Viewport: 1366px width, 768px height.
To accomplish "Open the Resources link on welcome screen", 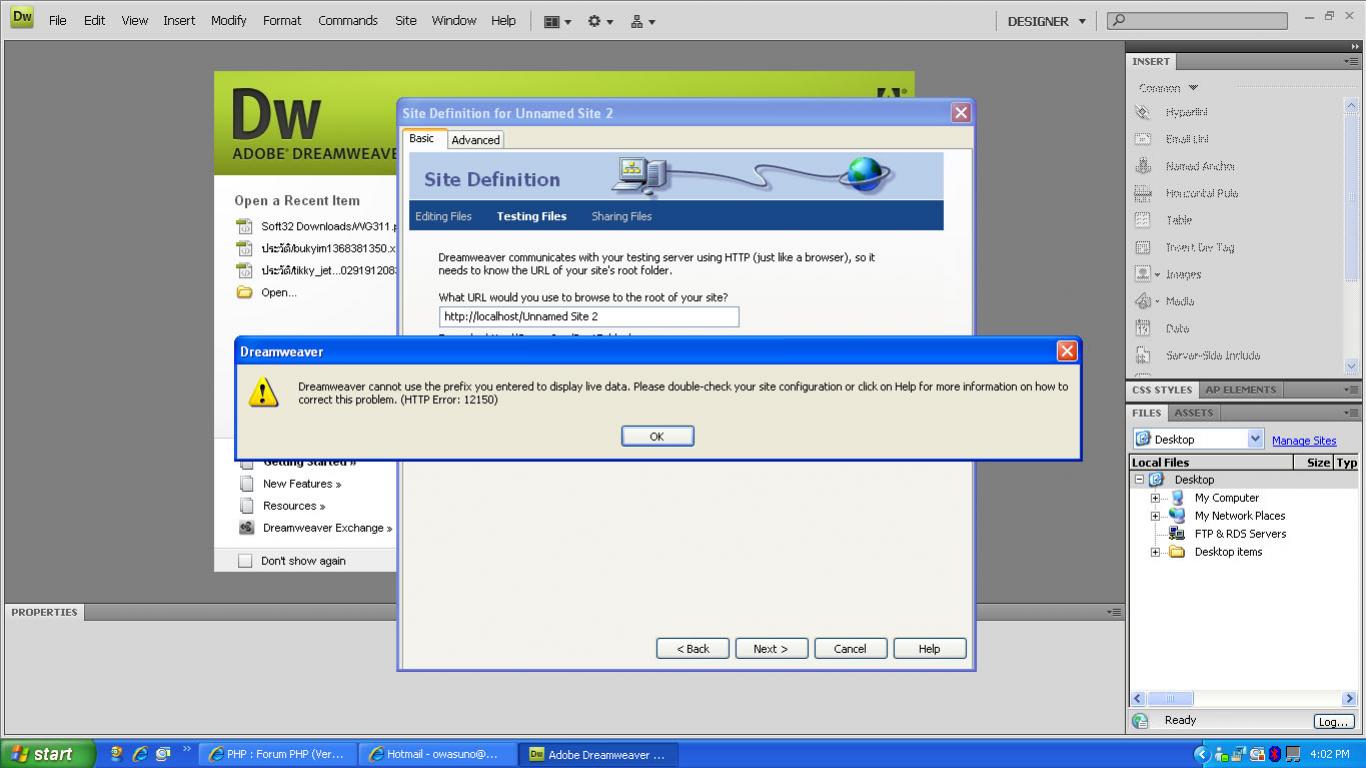I will pyautogui.click(x=294, y=506).
